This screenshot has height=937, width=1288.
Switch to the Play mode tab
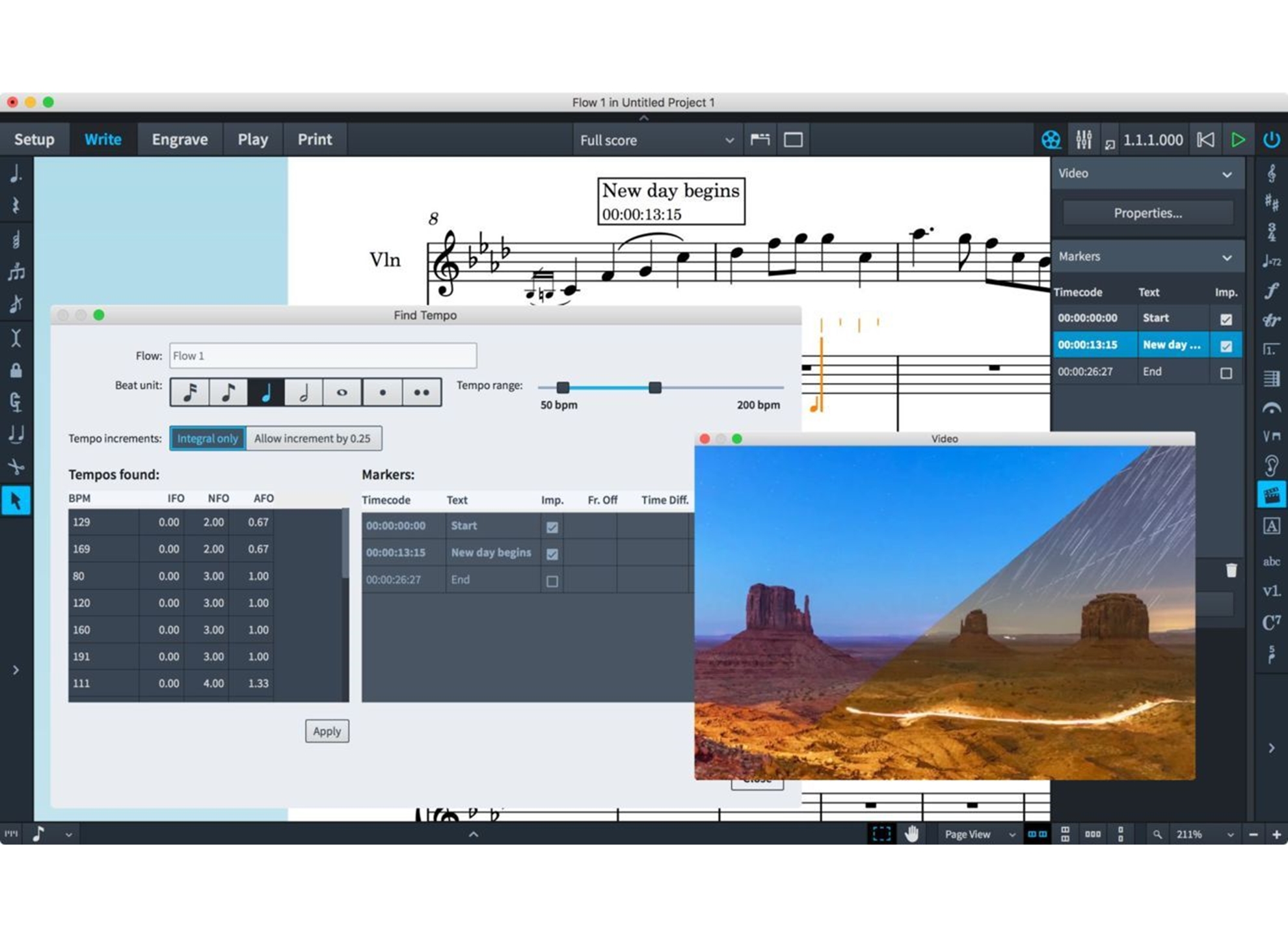252,139
